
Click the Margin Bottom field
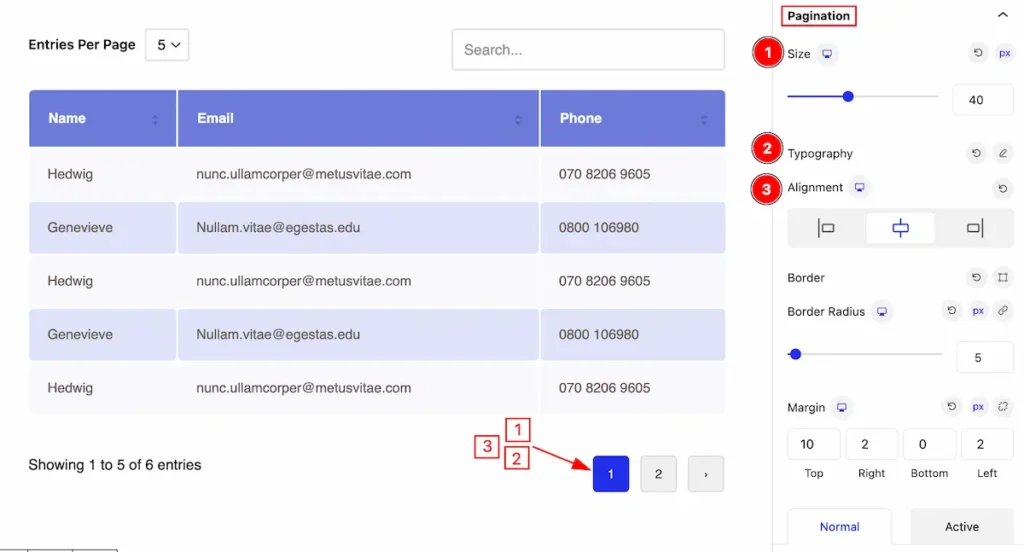click(x=929, y=444)
